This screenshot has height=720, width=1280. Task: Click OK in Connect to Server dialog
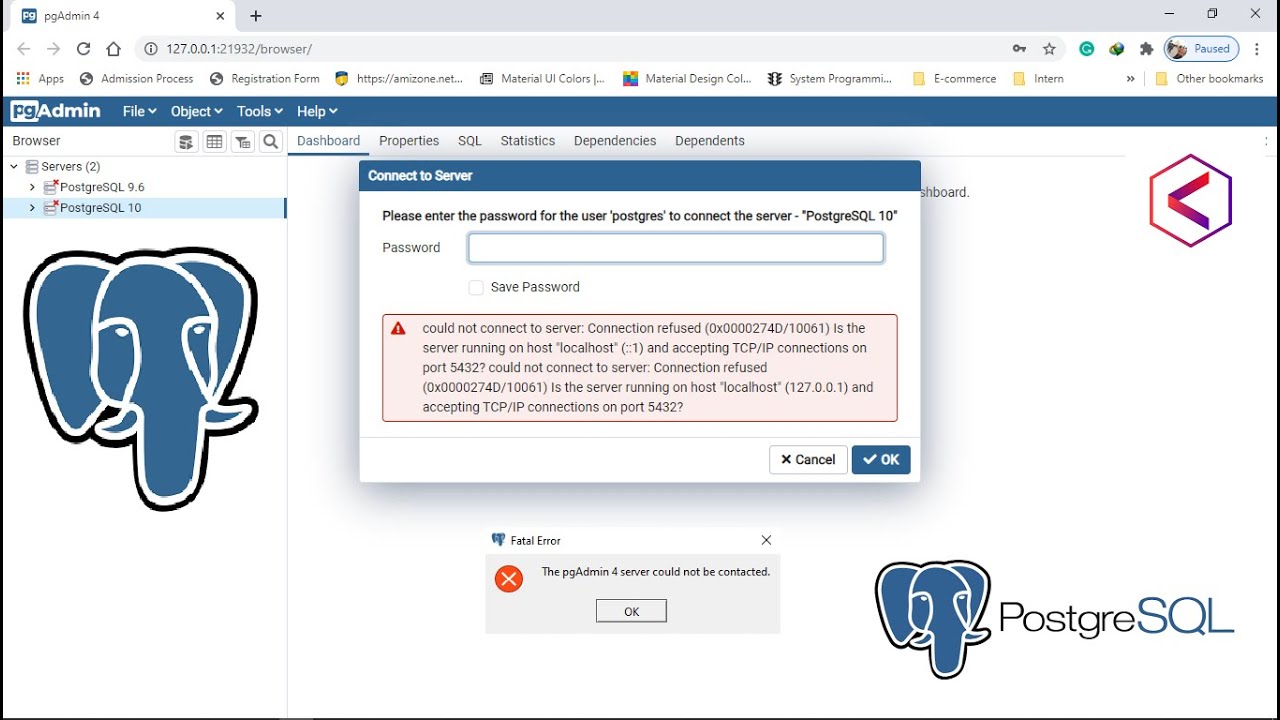[881, 460]
